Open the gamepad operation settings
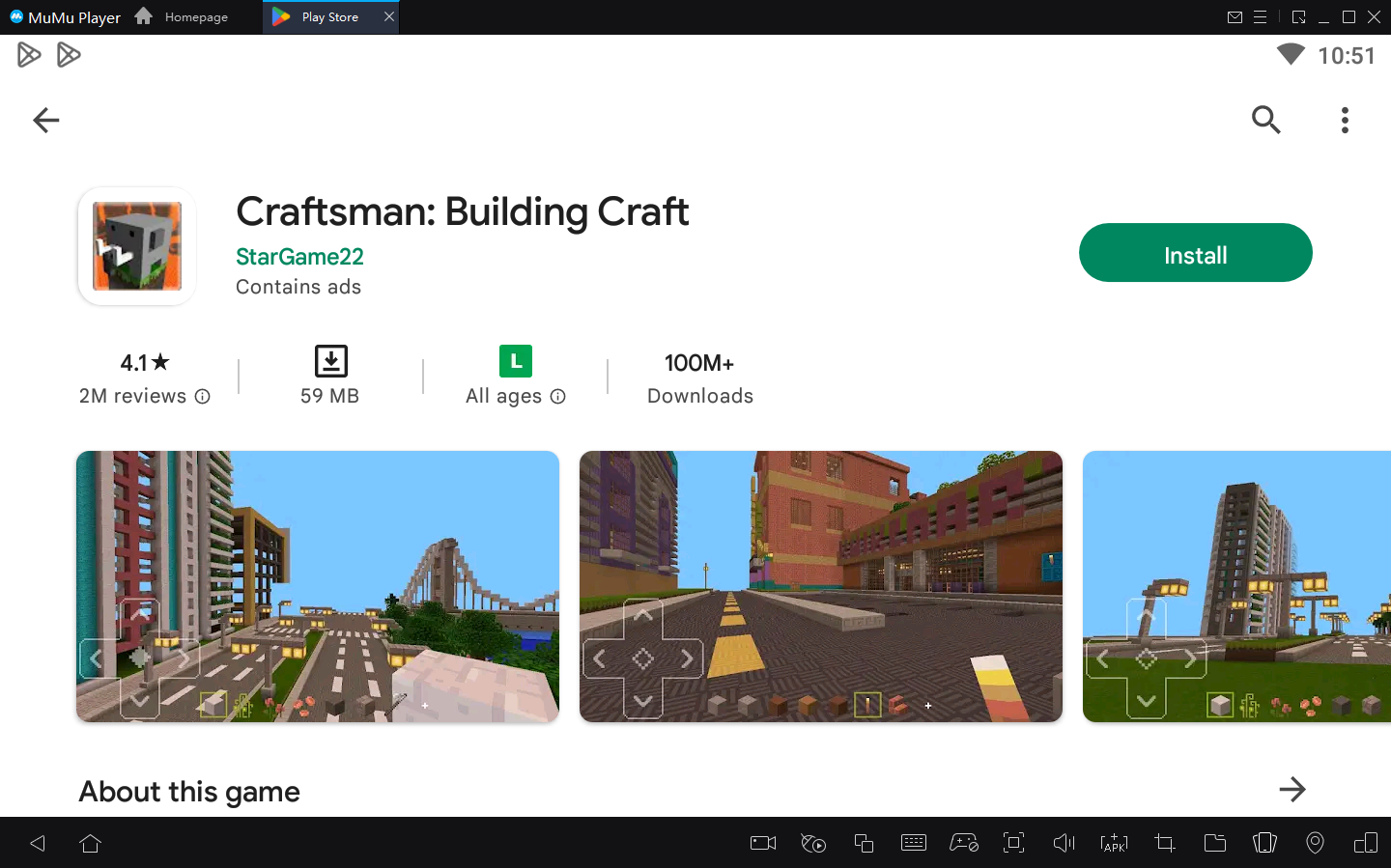This screenshot has width=1391, height=868. [x=964, y=842]
